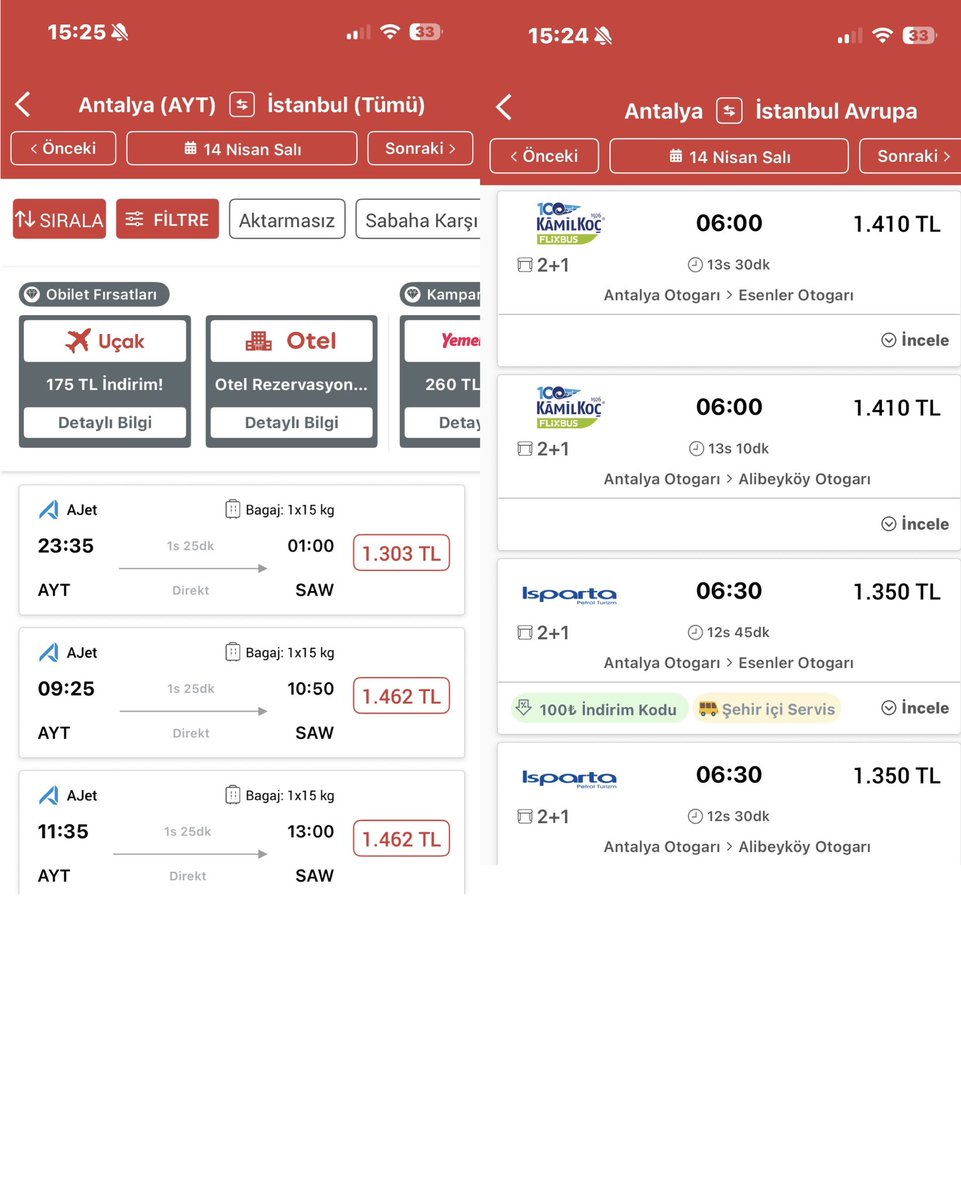Go back from the Antalya İstanbul Avrupa bus results

point(503,107)
